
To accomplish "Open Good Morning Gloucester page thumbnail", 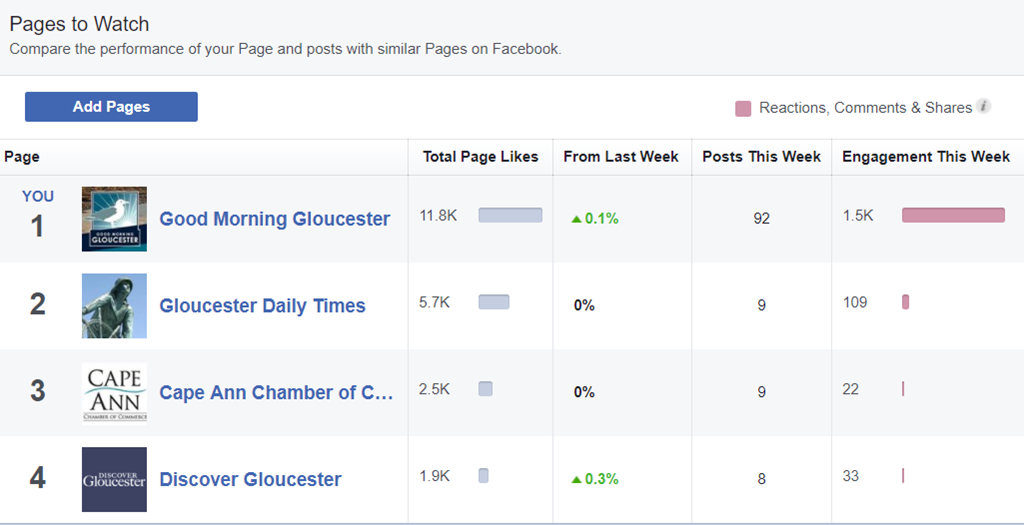I will tap(114, 219).
